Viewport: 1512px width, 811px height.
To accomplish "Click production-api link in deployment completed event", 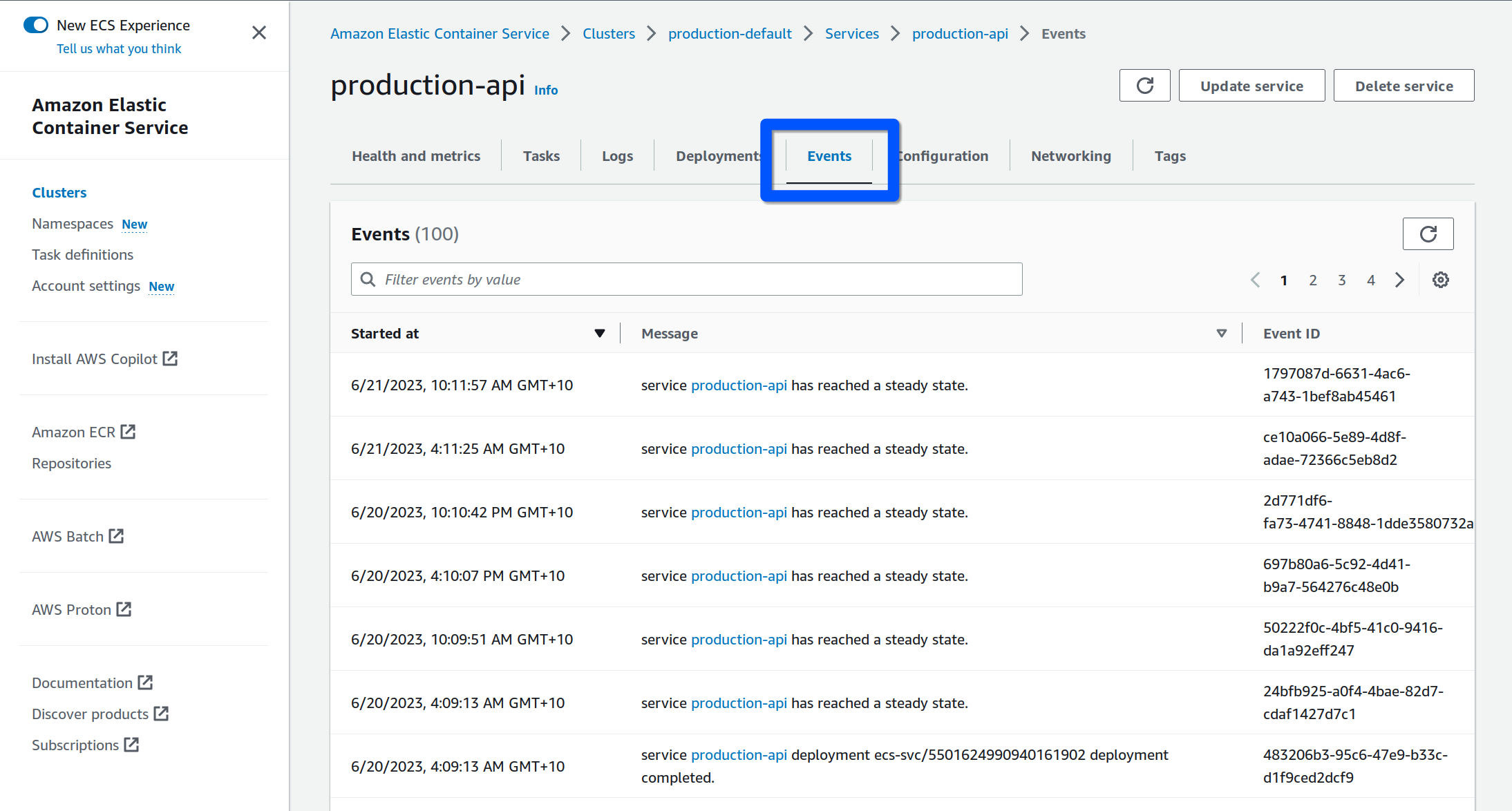I will pyautogui.click(x=739, y=755).
